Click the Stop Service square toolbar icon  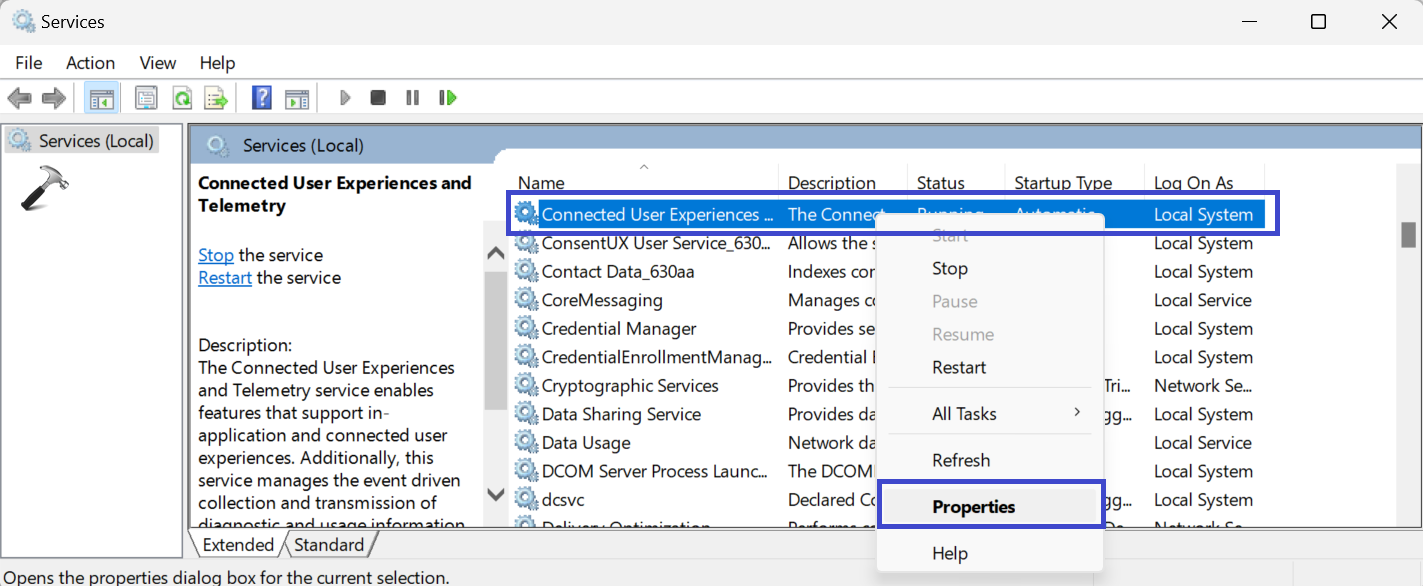[x=378, y=98]
